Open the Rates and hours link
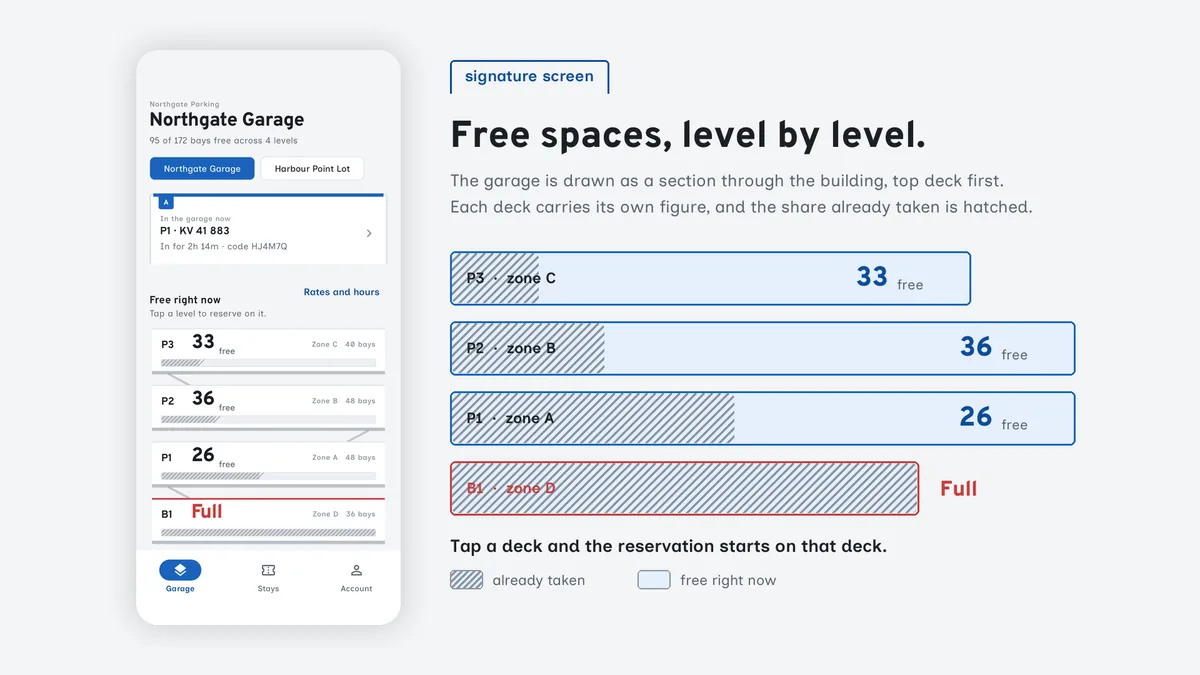The height and width of the screenshot is (675, 1200). coord(342,292)
